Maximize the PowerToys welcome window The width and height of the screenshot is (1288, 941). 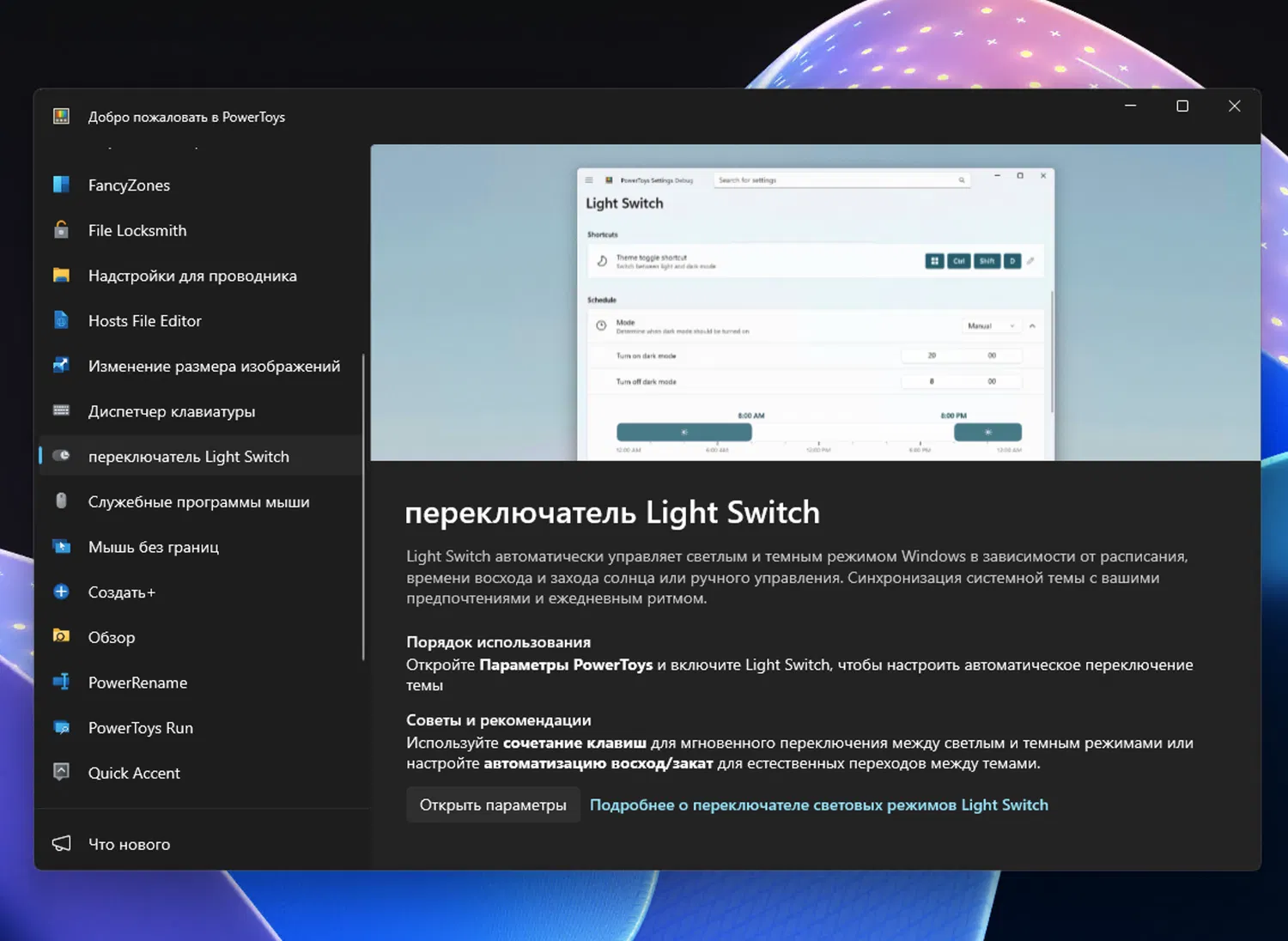[1182, 106]
